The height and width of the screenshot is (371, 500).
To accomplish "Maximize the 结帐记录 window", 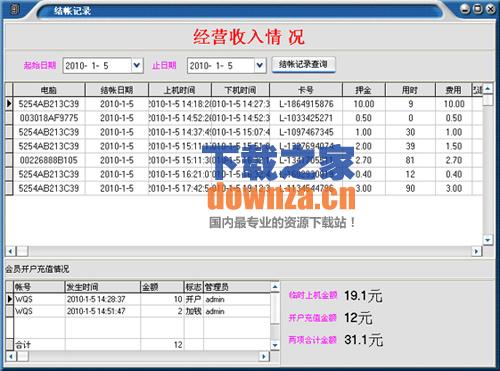I will 478,9.
